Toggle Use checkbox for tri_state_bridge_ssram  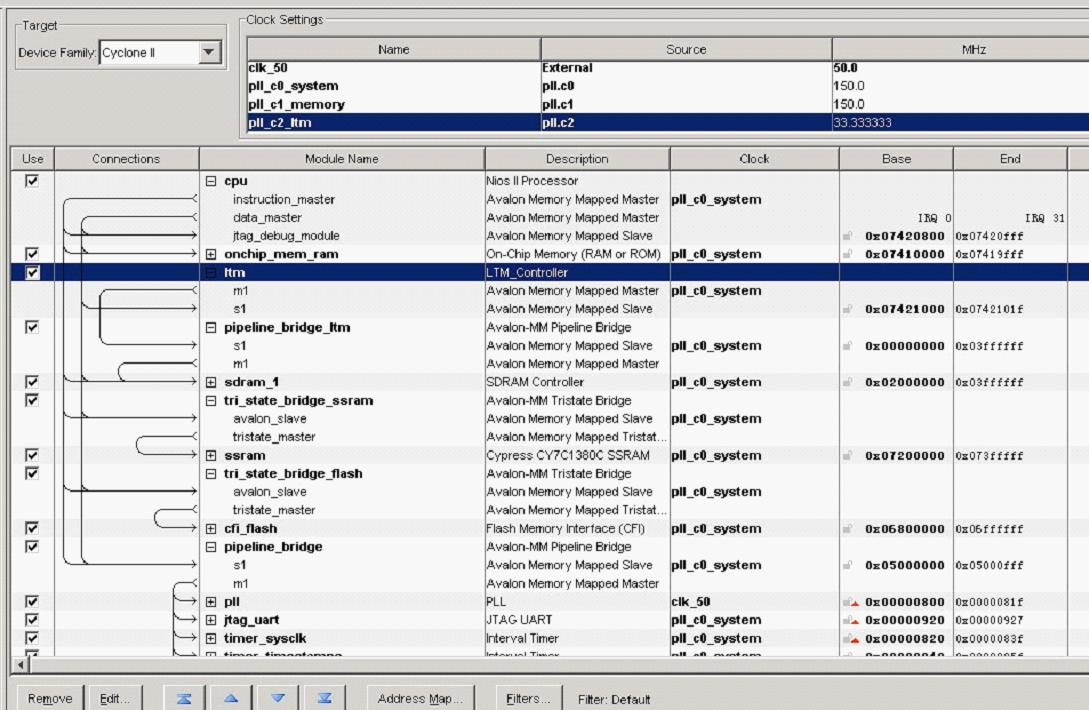[32, 400]
